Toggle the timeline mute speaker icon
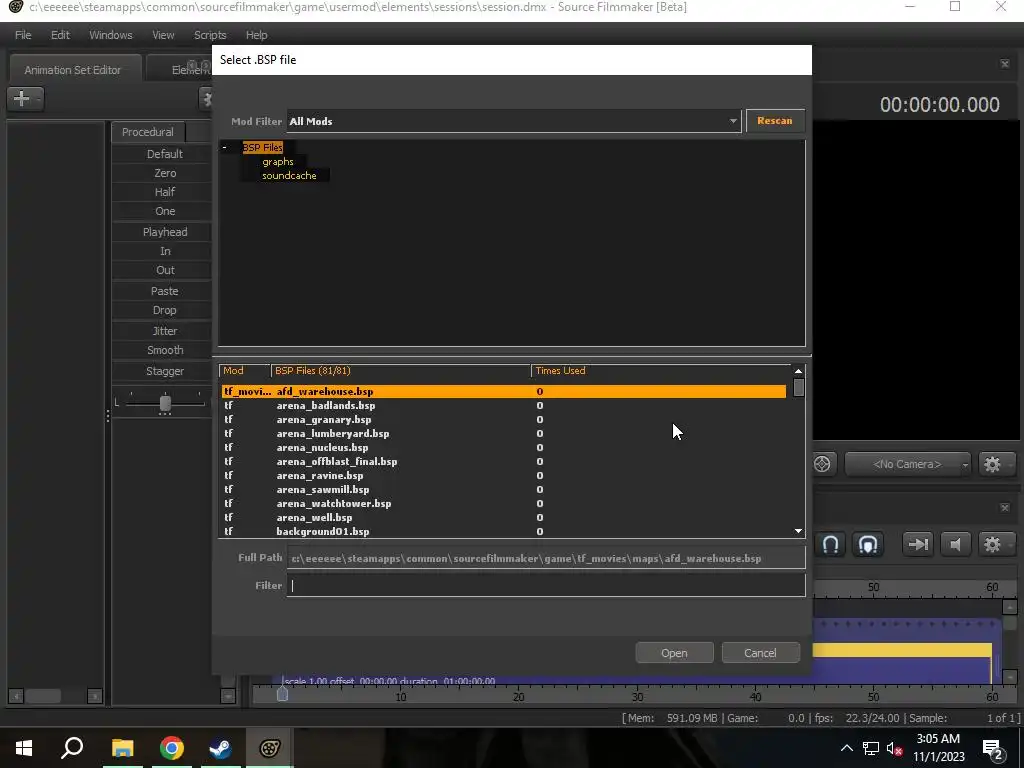 tap(955, 544)
